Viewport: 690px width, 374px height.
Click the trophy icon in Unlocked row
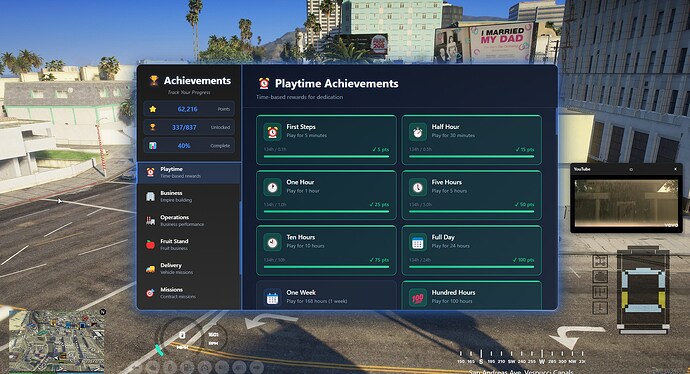pyautogui.click(x=153, y=127)
